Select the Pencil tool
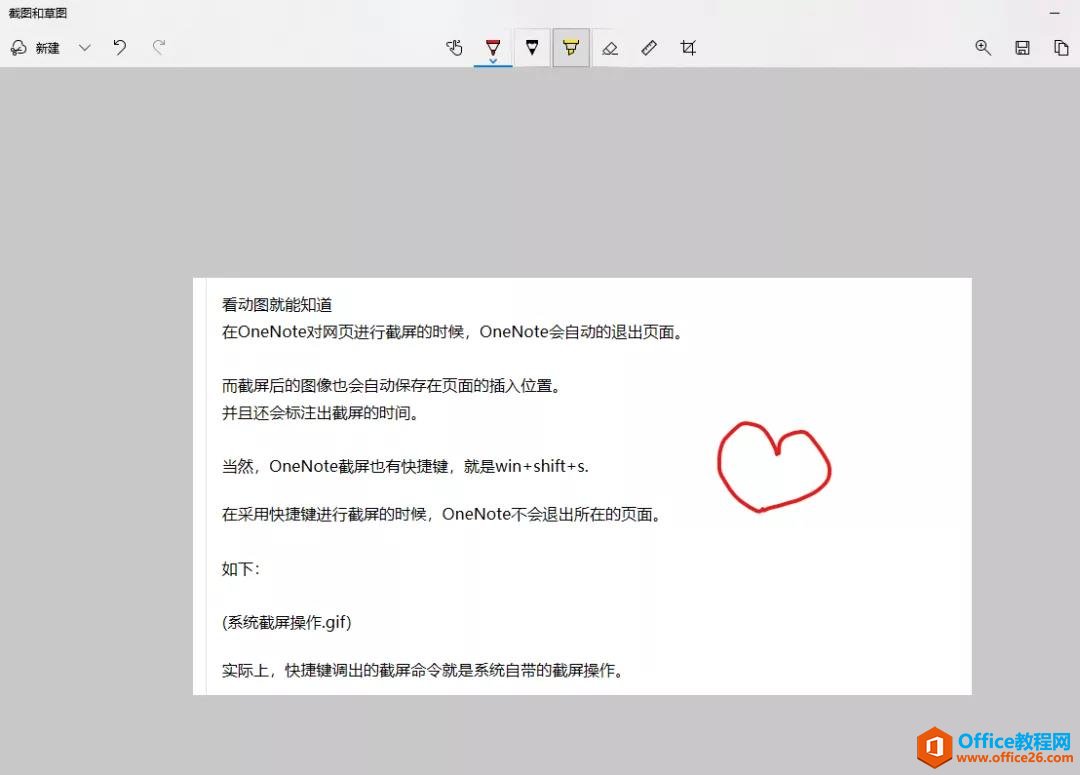 [532, 47]
